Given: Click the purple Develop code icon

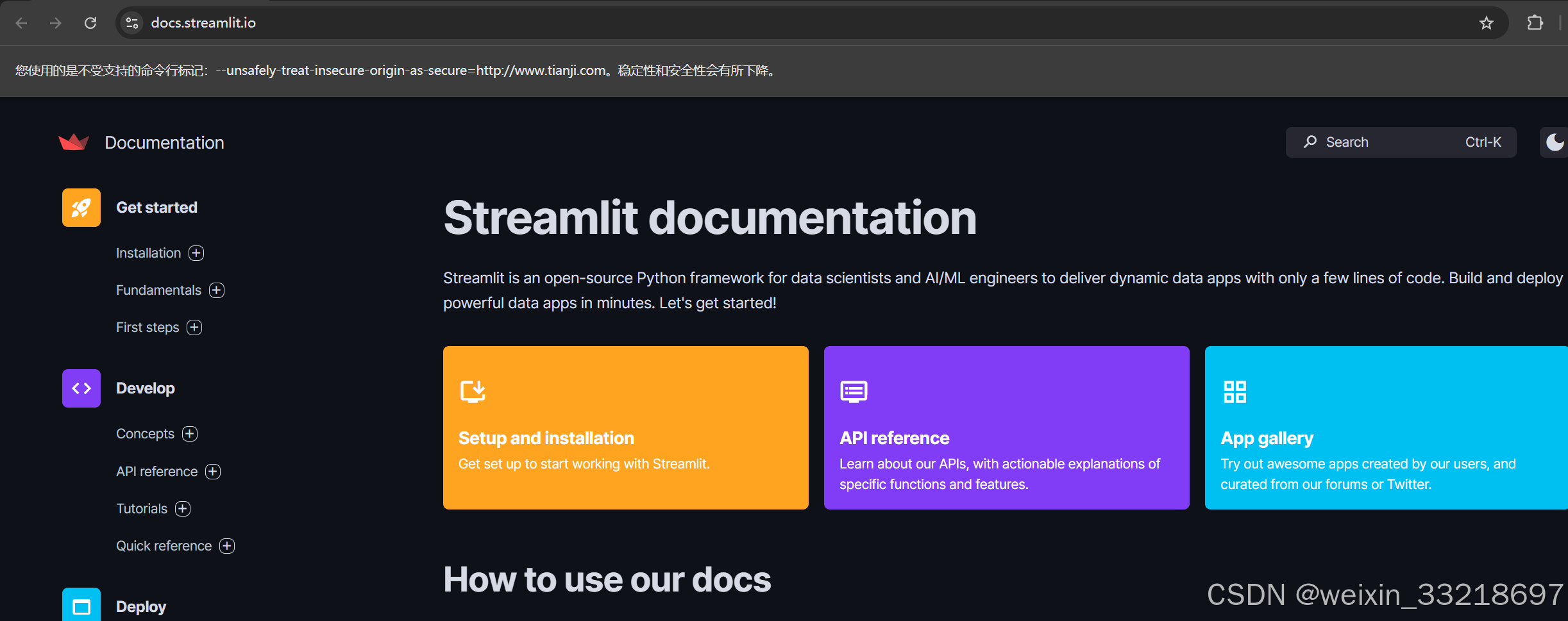Looking at the screenshot, I should (81, 388).
